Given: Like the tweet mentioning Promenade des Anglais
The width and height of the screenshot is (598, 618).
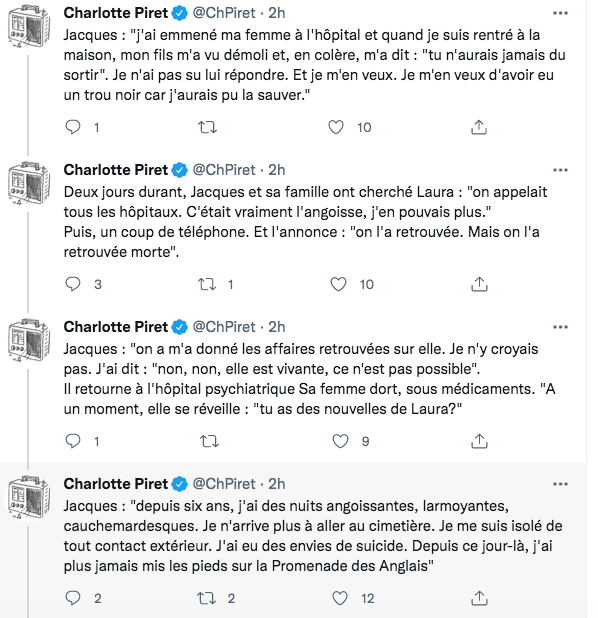Looking at the screenshot, I should [x=340, y=598].
